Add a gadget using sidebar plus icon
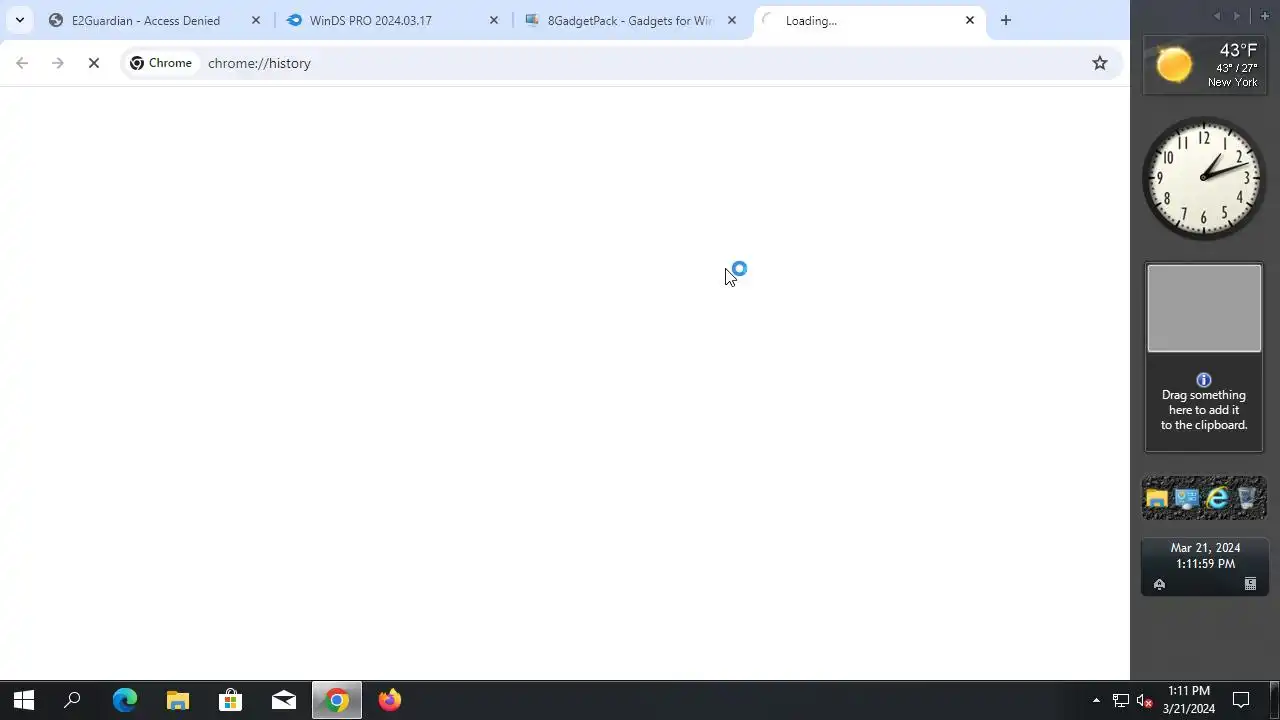This screenshot has height=720, width=1280. (x=1264, y=16)
